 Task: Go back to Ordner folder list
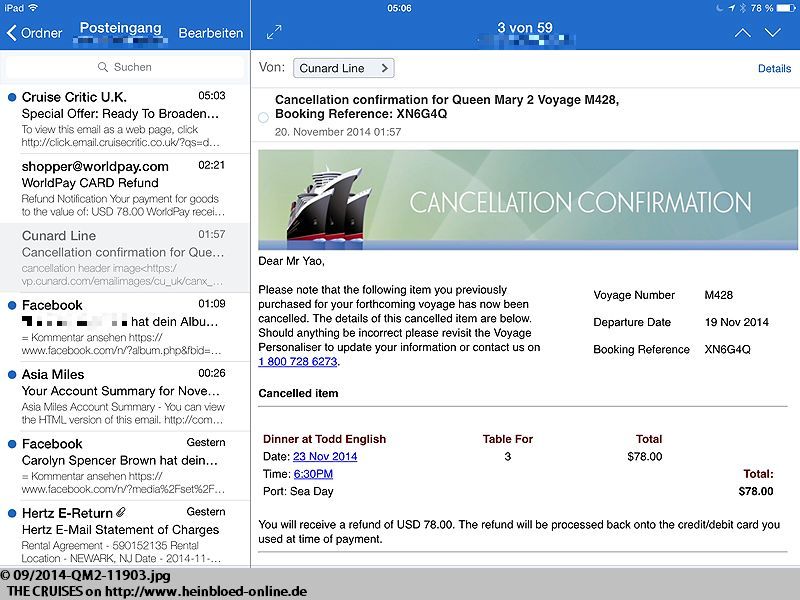point(34,33)
